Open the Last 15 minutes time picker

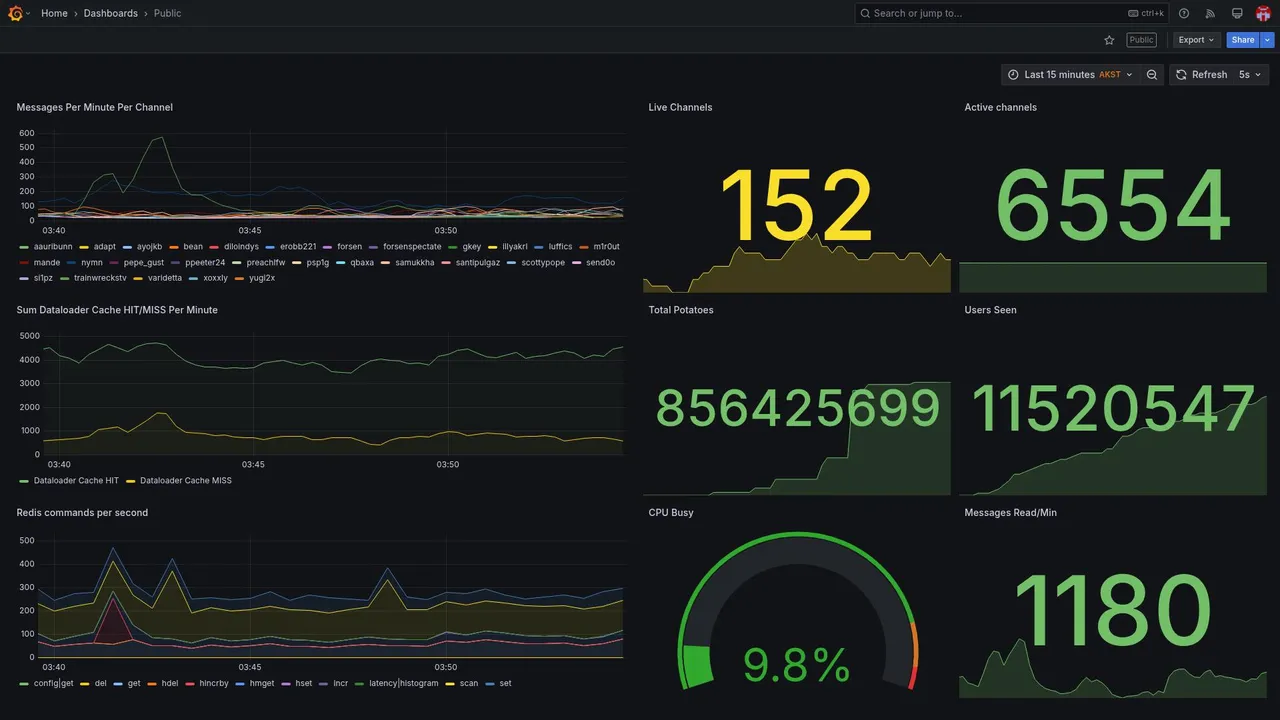(1070, 75)
